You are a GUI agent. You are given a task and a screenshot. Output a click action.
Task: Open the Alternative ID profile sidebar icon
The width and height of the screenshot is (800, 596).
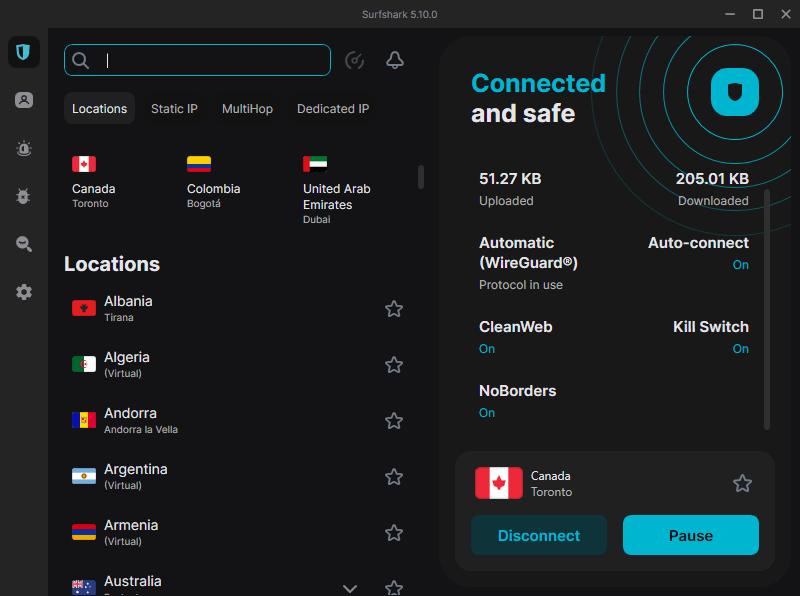[23, 100]
